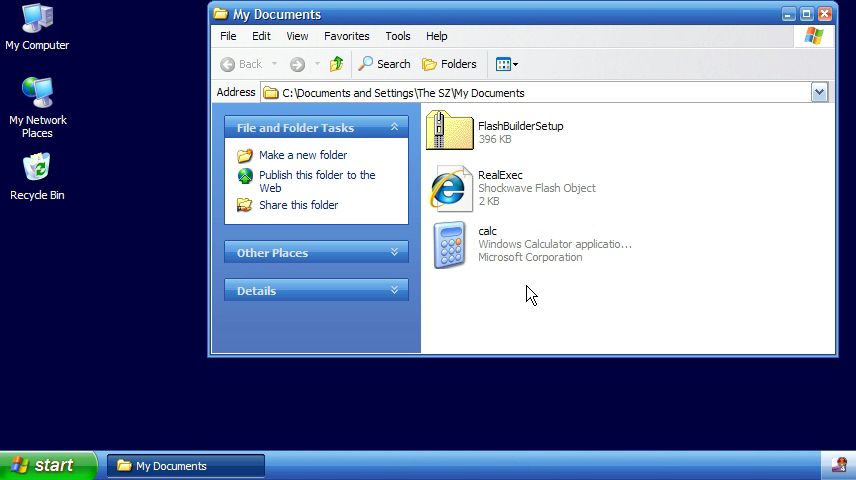Select the My Network Places desktop icon
This screenshot has width=856, height=480.
point(37,94)
